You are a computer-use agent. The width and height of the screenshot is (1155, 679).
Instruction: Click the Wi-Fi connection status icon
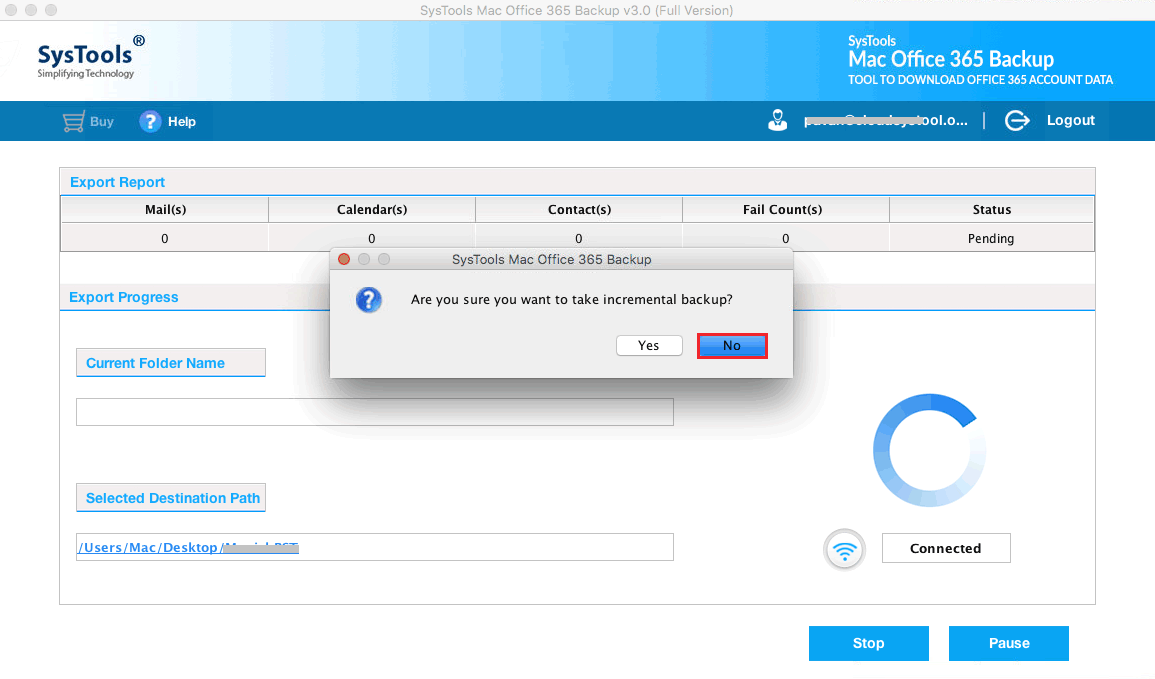pyautogui.click(x=844, y=549)
